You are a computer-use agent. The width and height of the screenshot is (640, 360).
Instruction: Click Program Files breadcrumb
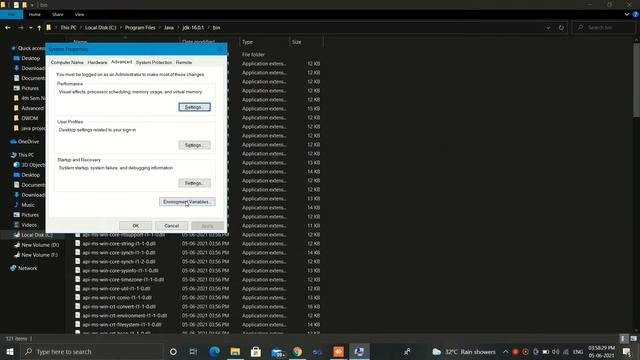click(x=140, y=28)
